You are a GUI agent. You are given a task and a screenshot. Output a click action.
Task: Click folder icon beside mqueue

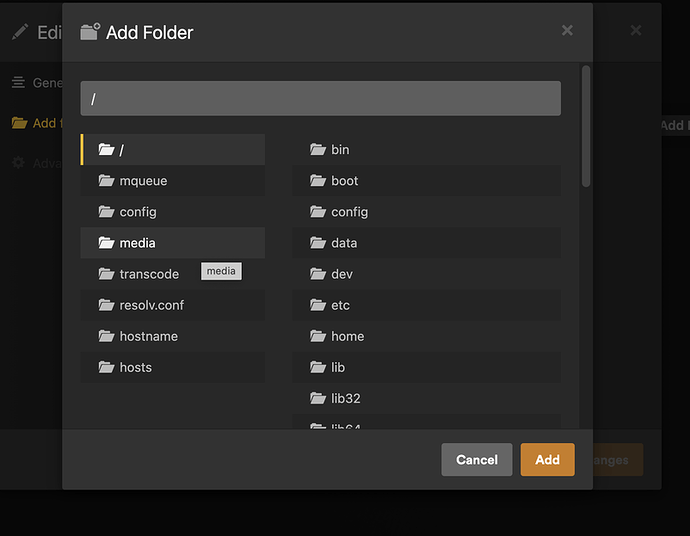coord(106,181)
